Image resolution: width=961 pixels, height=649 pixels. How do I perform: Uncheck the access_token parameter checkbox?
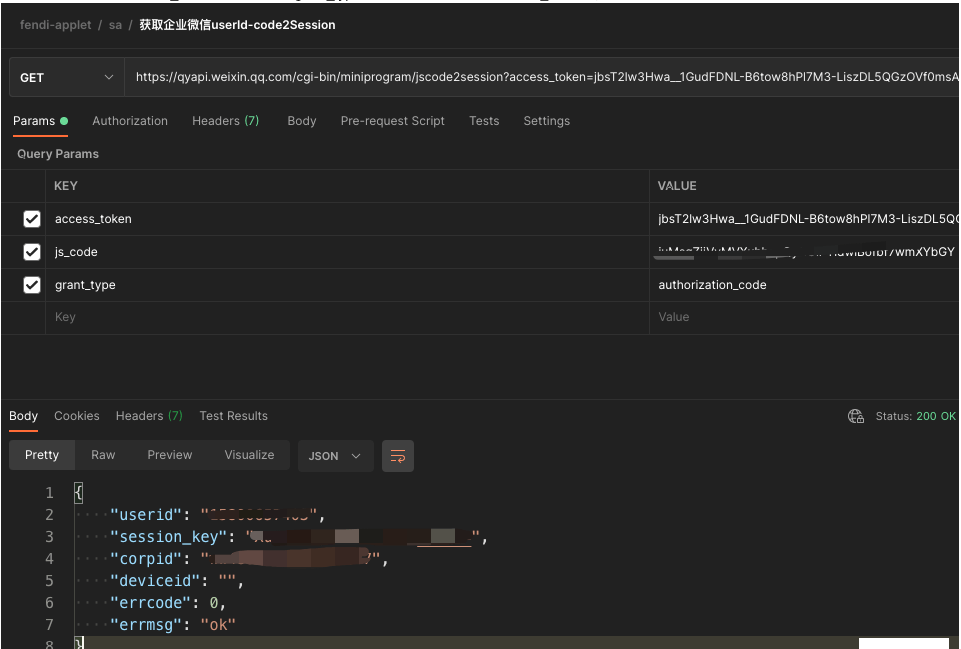click(32, 219)
